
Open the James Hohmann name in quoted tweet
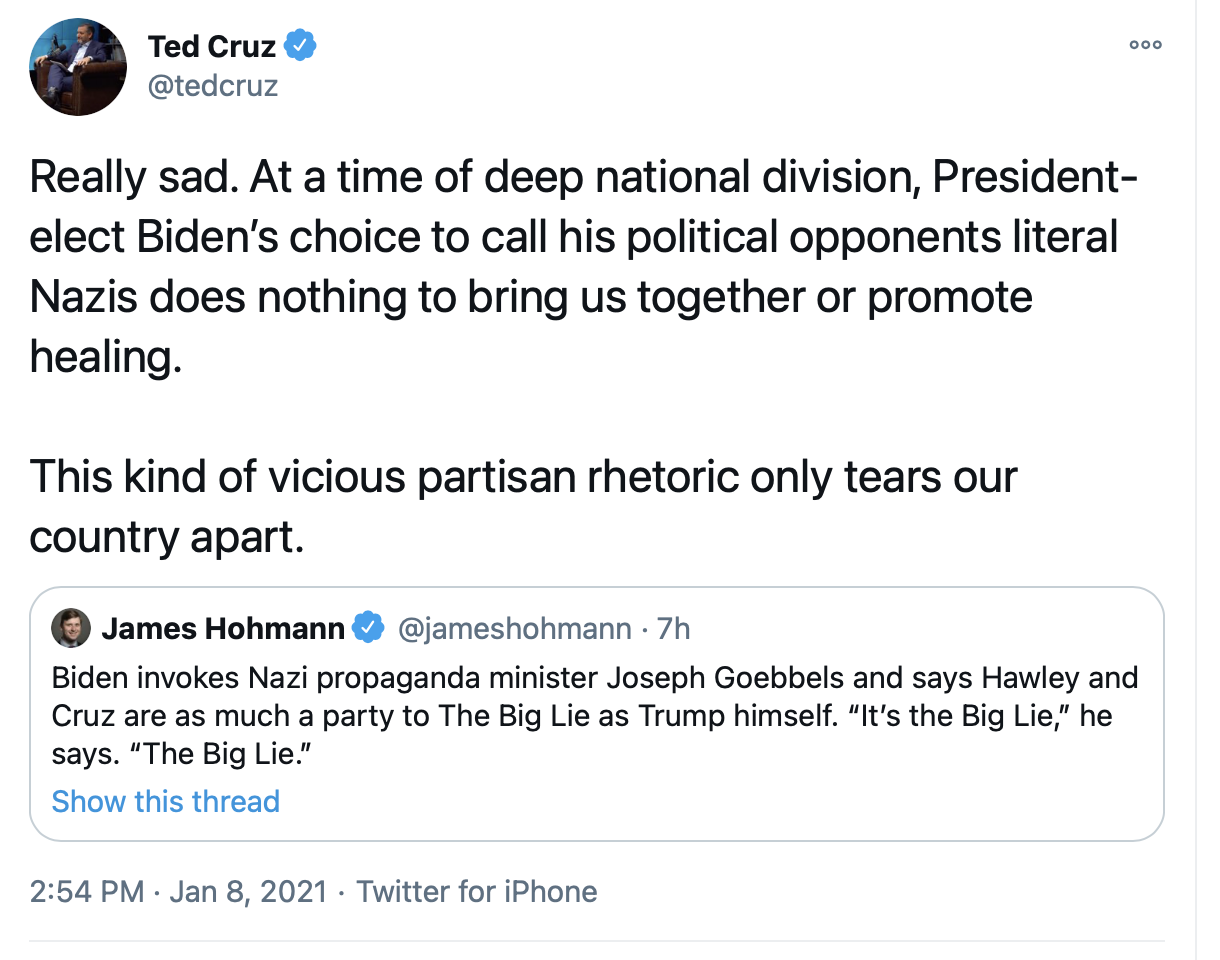223,628
